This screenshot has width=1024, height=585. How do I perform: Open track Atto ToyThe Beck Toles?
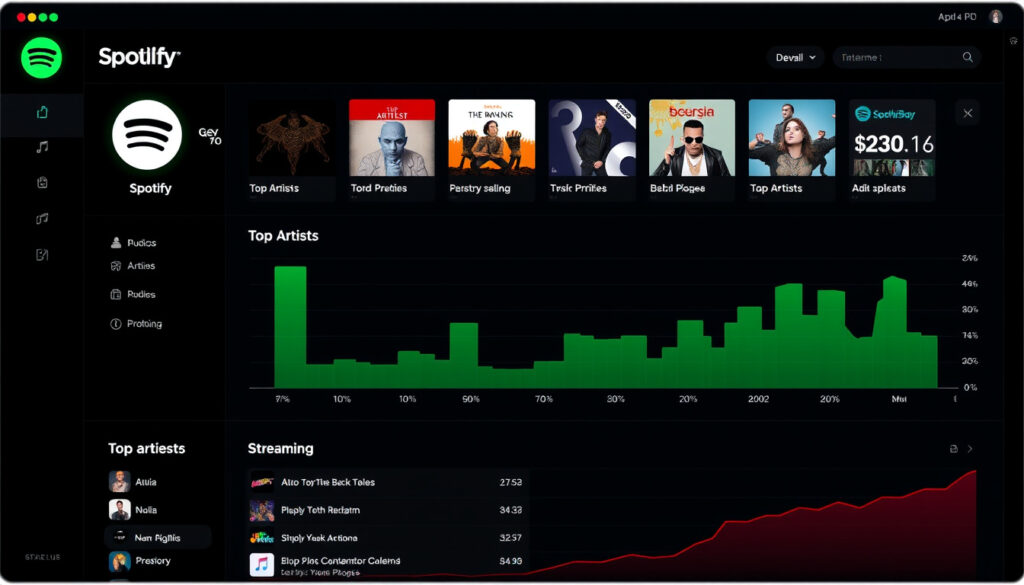point(388,482)
